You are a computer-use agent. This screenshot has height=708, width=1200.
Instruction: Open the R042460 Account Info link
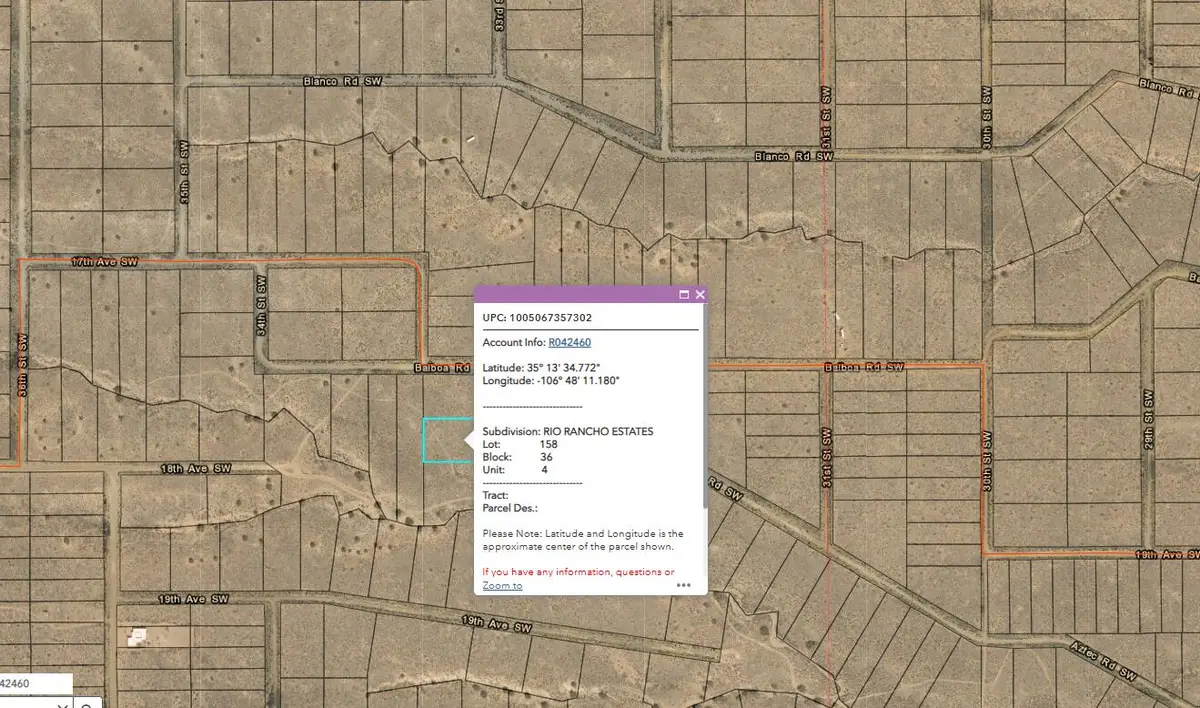[569, 342]
